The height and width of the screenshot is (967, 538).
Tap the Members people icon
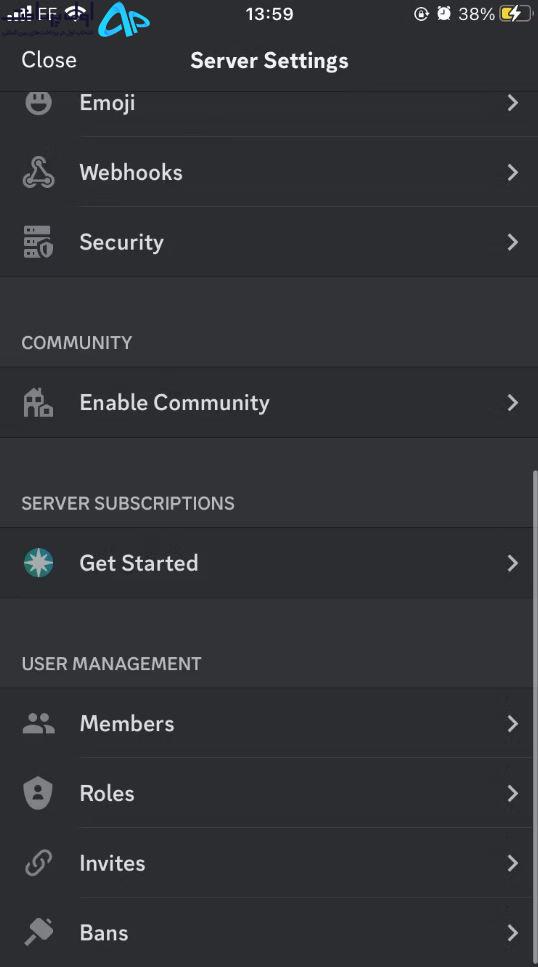[38, 723]
